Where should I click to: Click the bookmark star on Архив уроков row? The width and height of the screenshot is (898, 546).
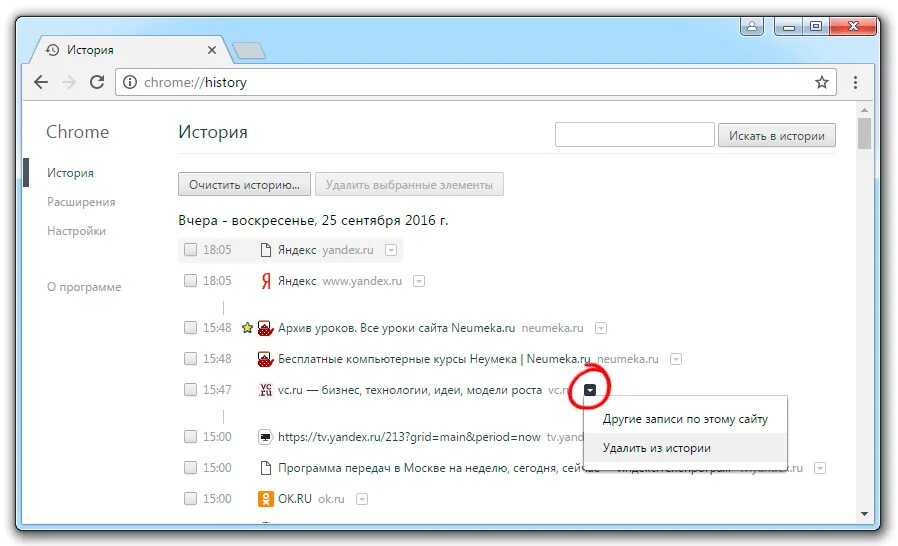[247, 328]
